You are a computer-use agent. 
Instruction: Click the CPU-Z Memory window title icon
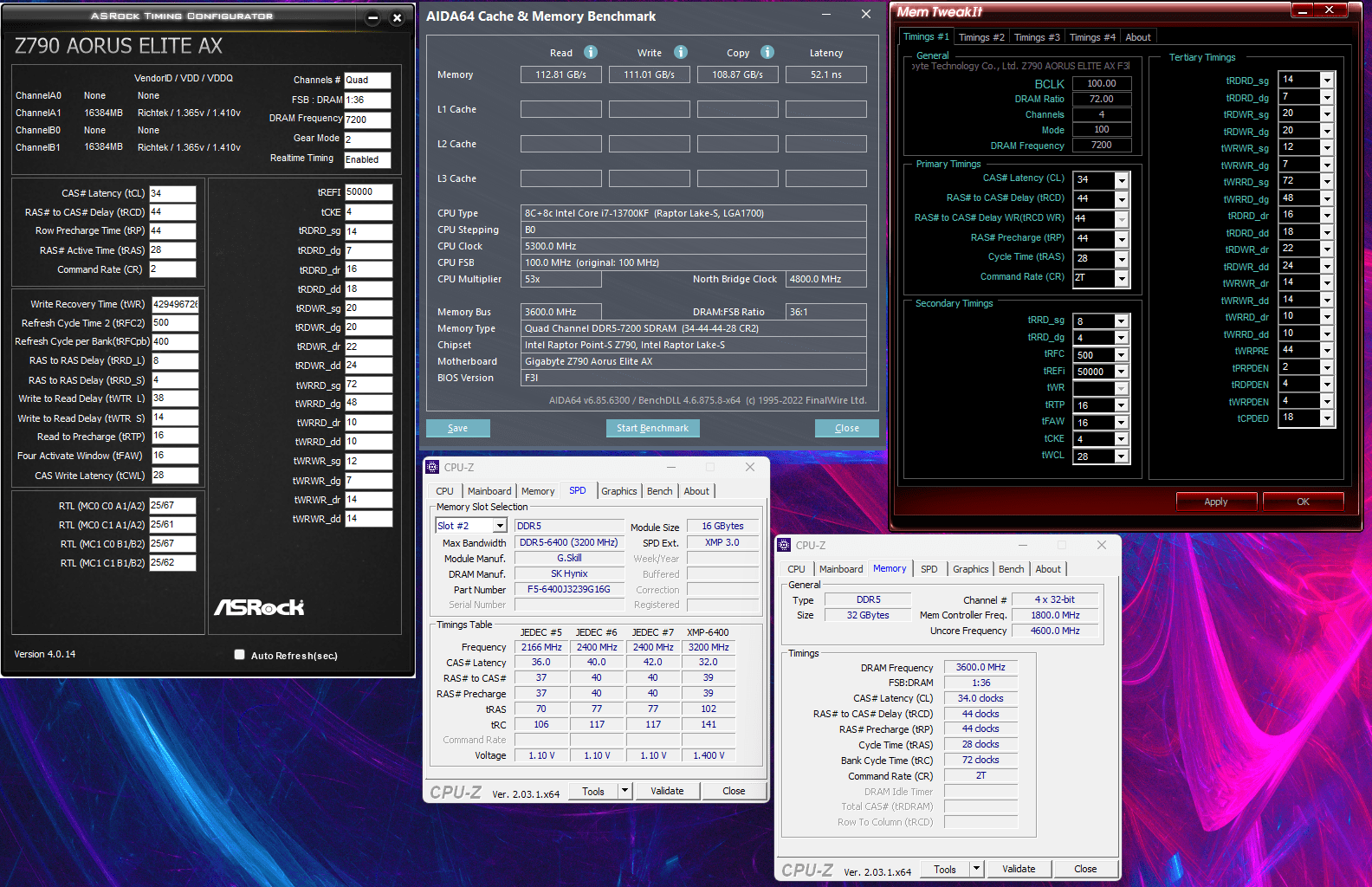point(784,545)
